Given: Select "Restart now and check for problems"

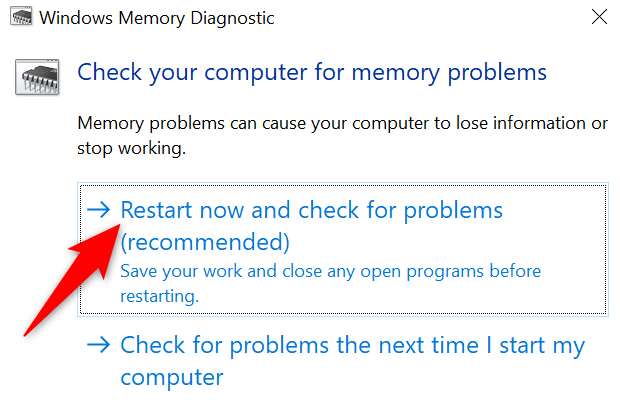Looking at the screenshot, I should click(311, 211).
